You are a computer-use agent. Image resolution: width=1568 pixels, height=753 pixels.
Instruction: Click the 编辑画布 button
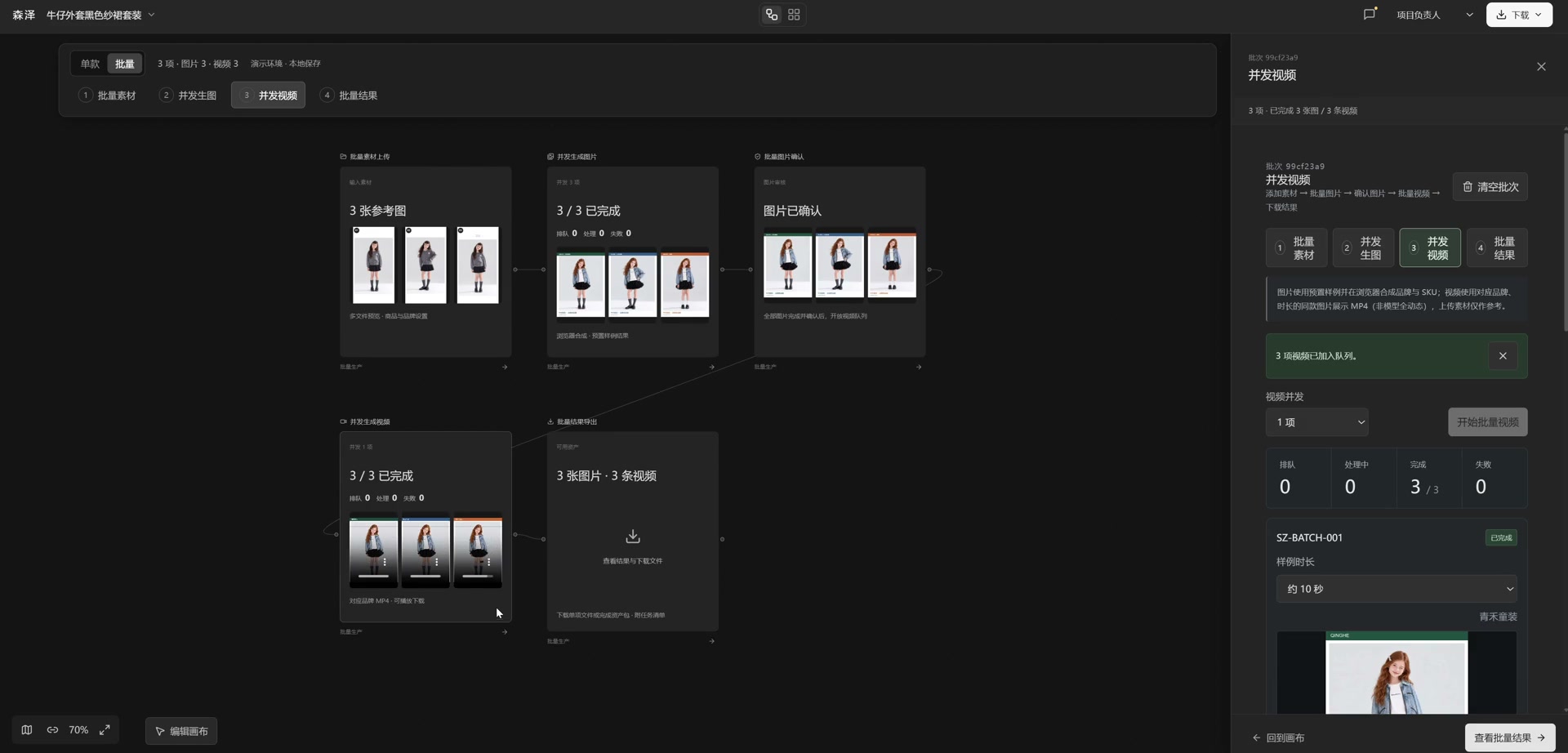click(181, 731)
